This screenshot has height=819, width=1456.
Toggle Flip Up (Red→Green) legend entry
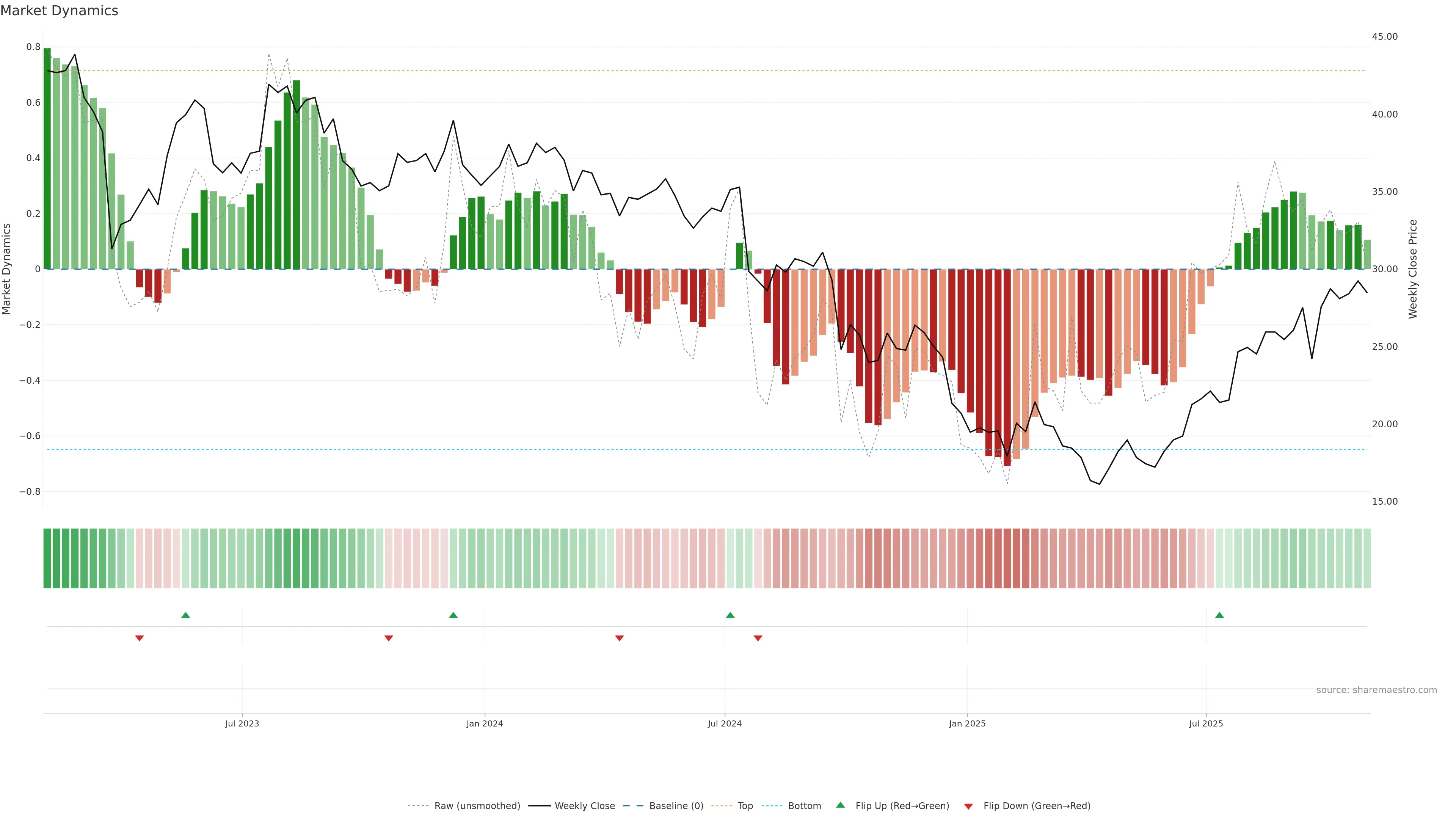(902, 806)
